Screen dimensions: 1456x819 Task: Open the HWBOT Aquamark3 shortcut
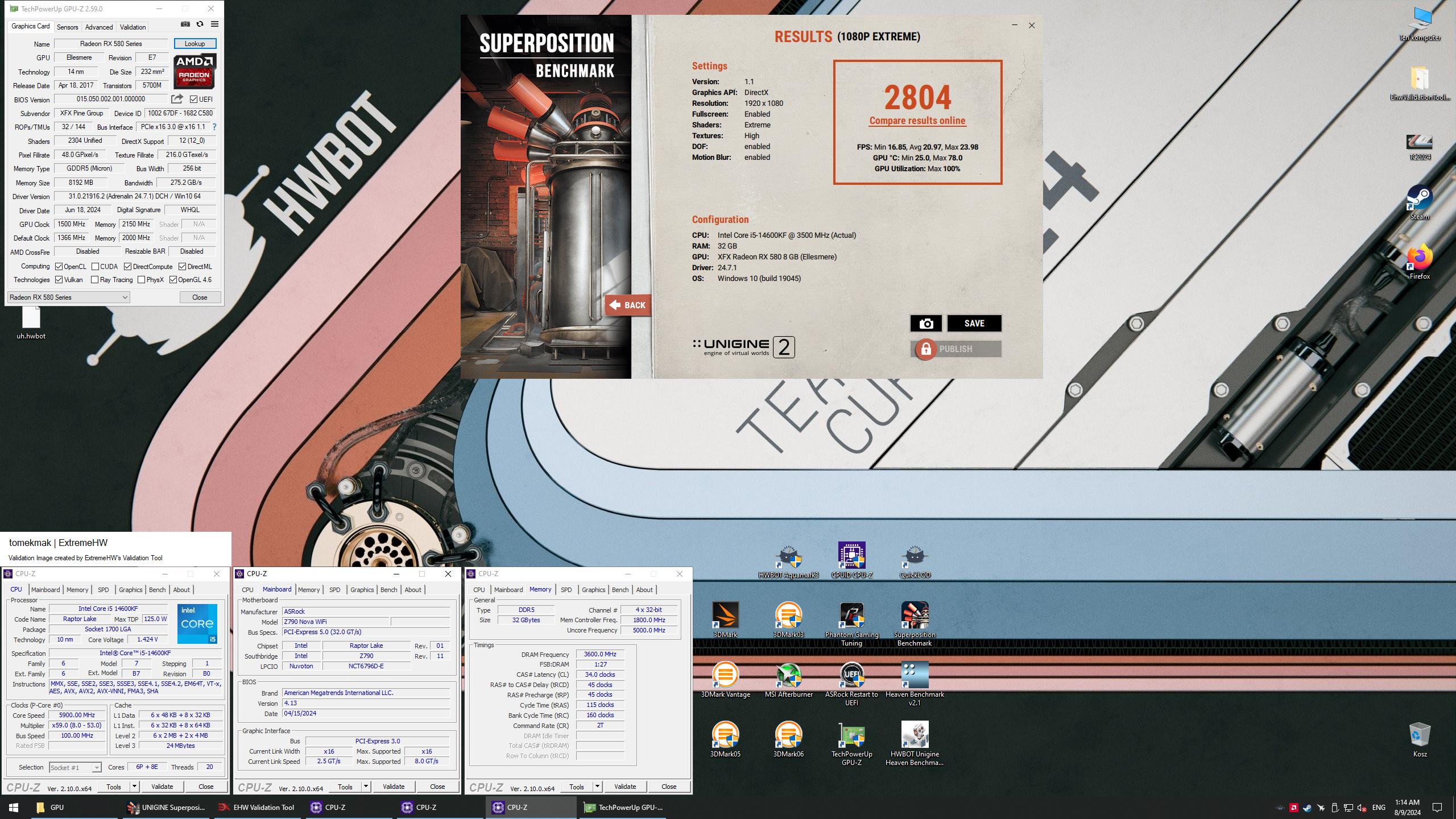pyautogui.click(x=788, y=561)
